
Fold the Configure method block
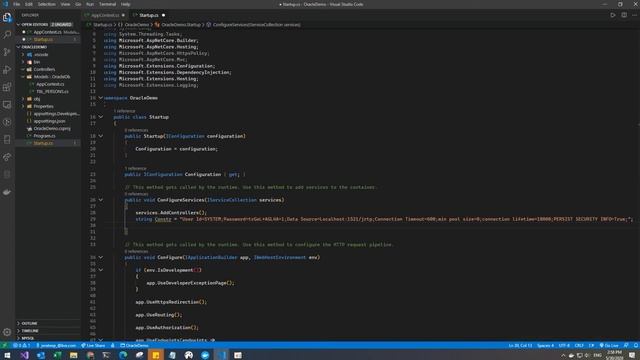pyautogui.click(x=100, y=258)
